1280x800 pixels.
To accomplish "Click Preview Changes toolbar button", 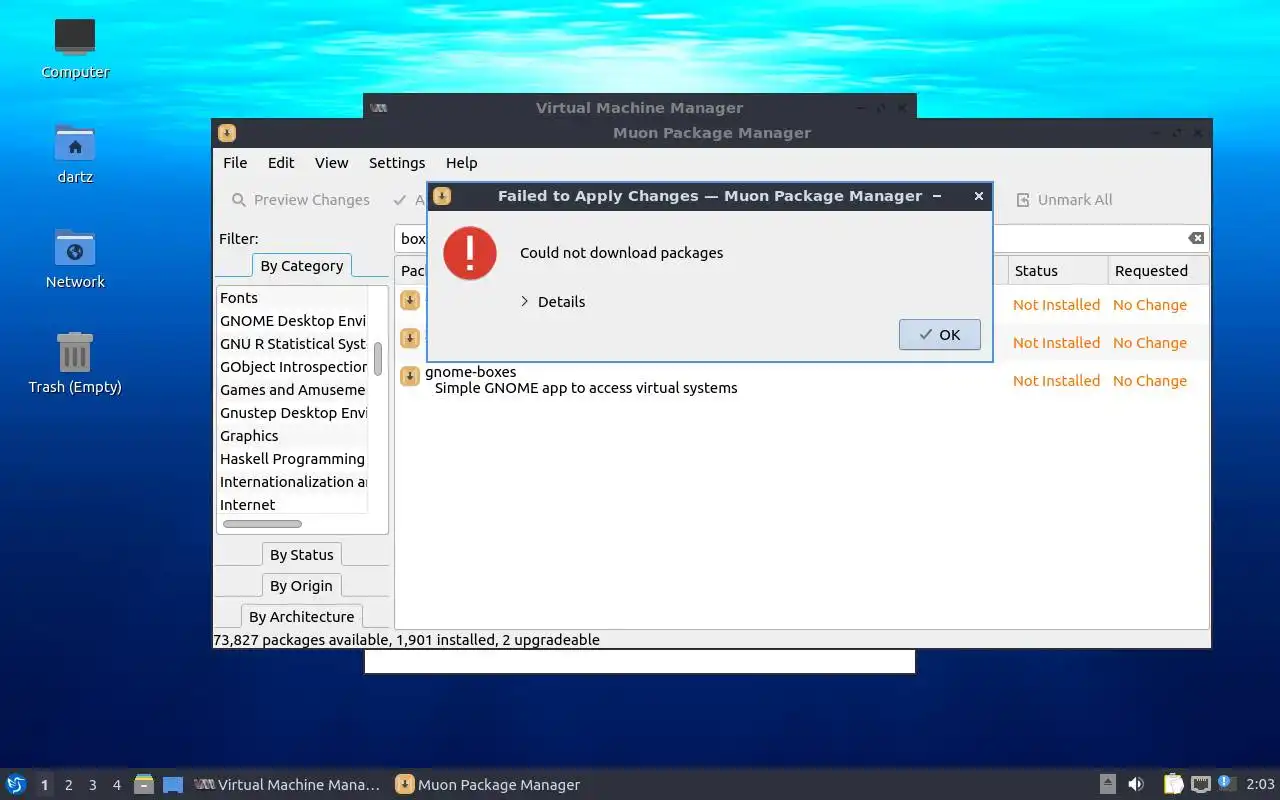I will pyautogui.click(x=301, y=200).
